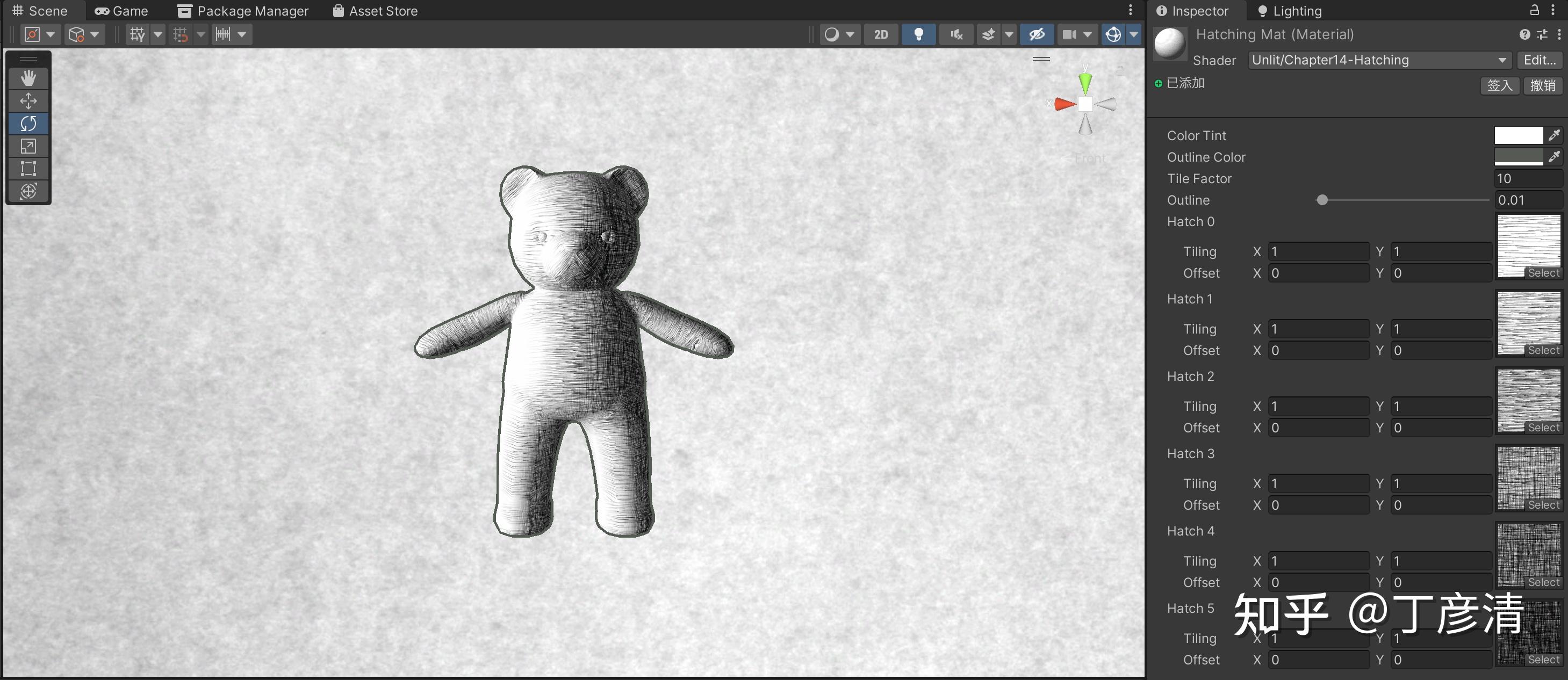Activate the Scale tool
The height and width of the screenshot is (680, 1568).
click(28, 146)
